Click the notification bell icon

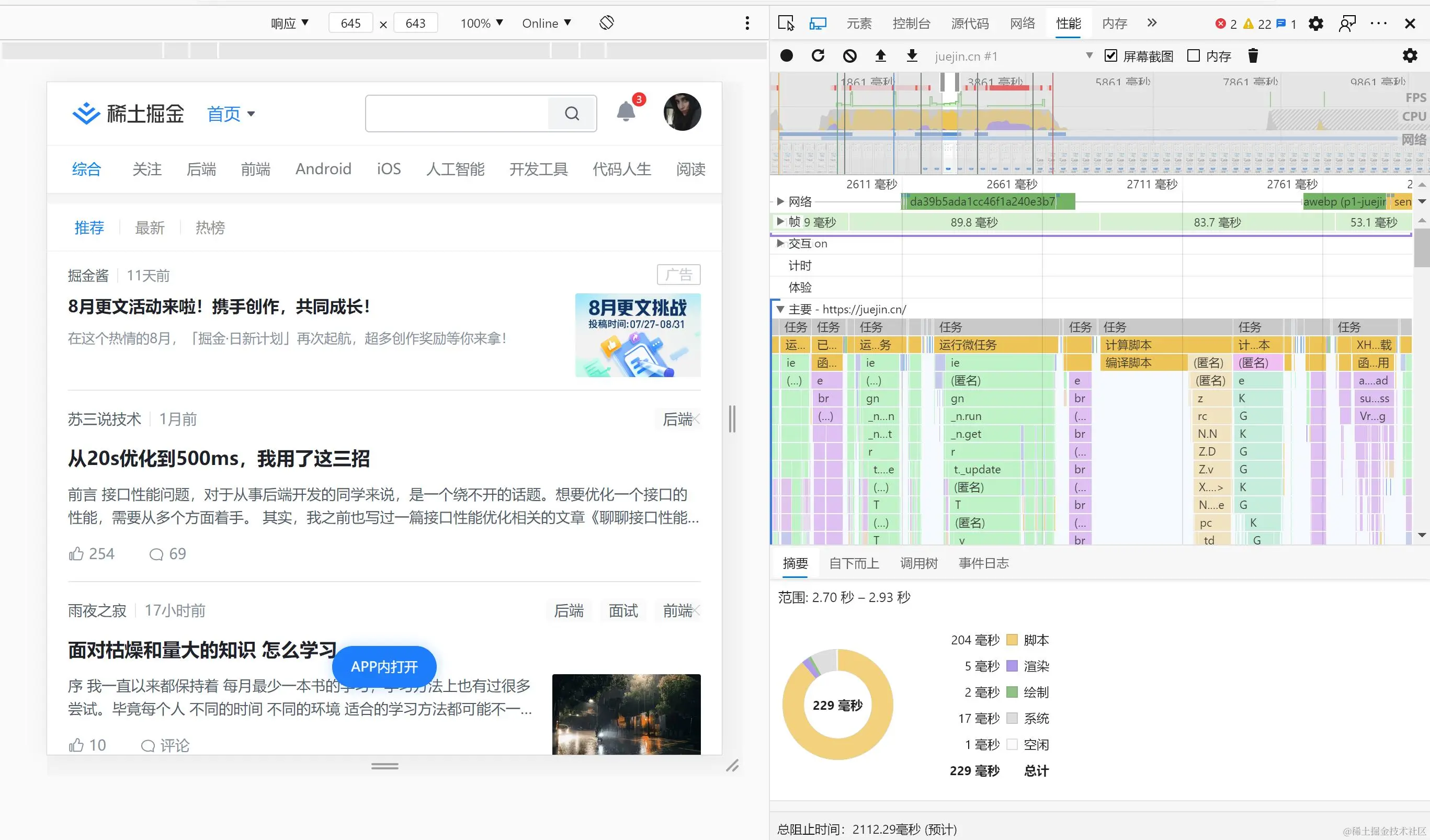pos(626,112)
